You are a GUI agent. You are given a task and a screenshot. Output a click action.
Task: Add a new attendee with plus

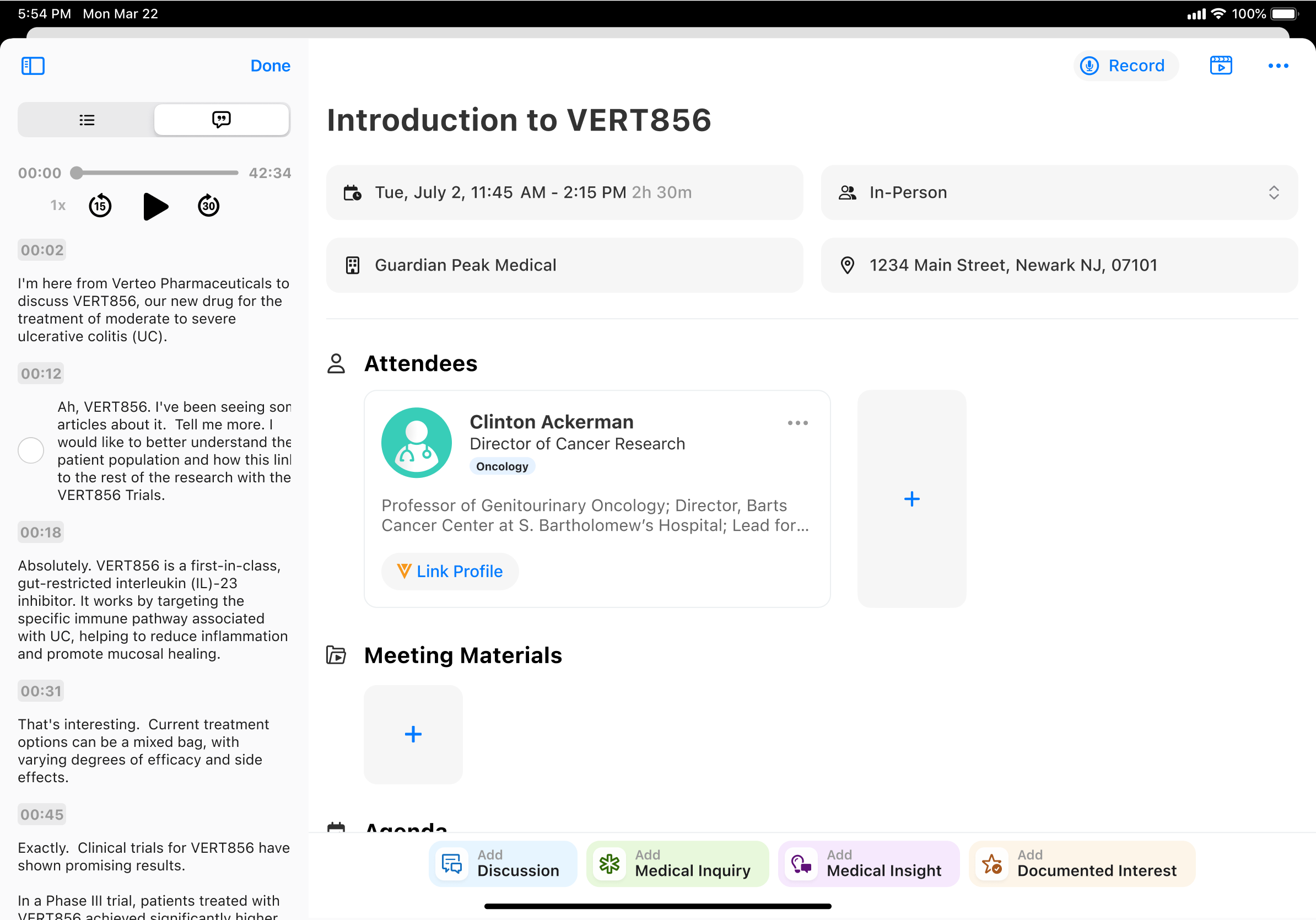912,499
